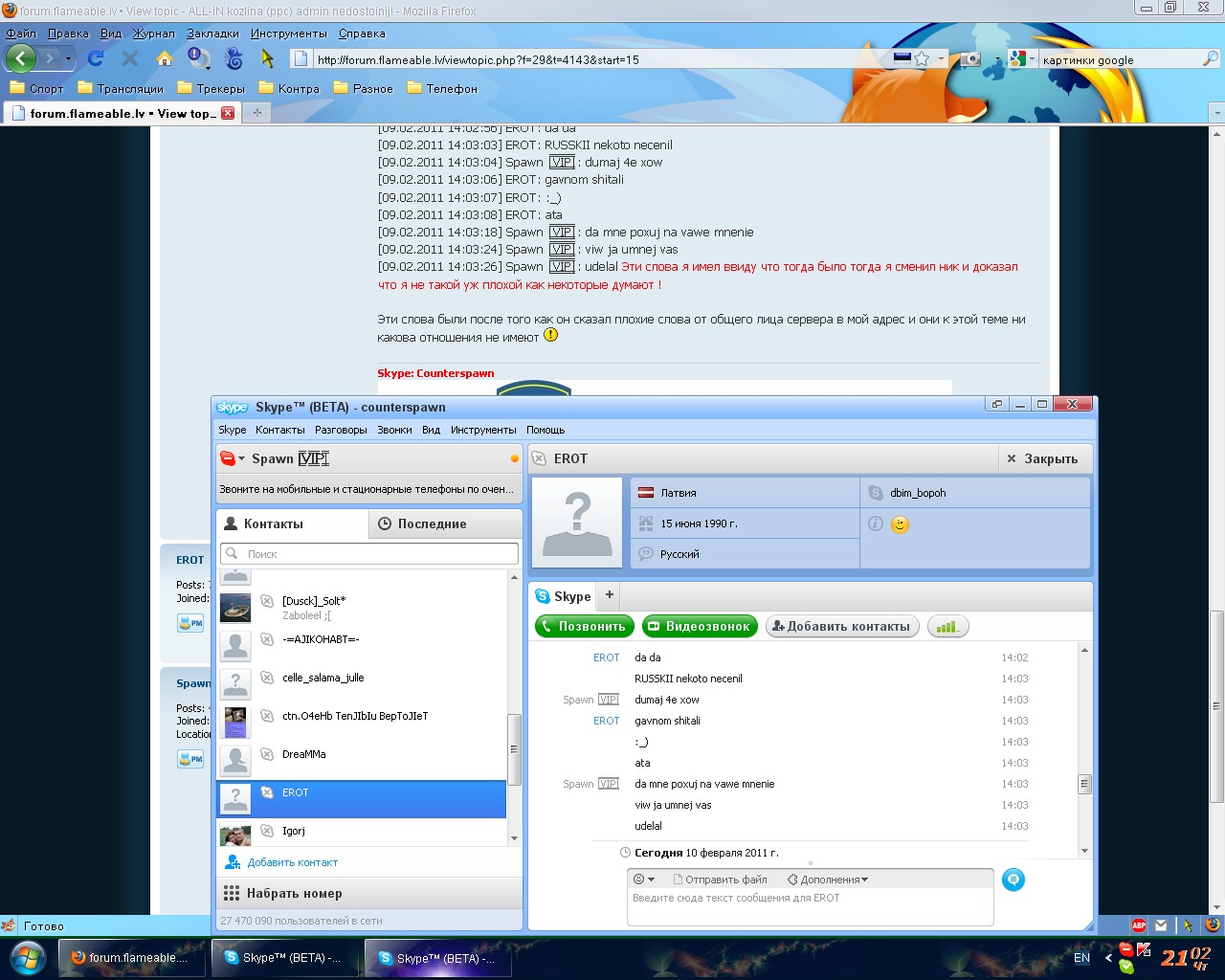1225x980 pixels.
Task: Add a new conversation tab with plus in Skype
Action: coord(610,595)
